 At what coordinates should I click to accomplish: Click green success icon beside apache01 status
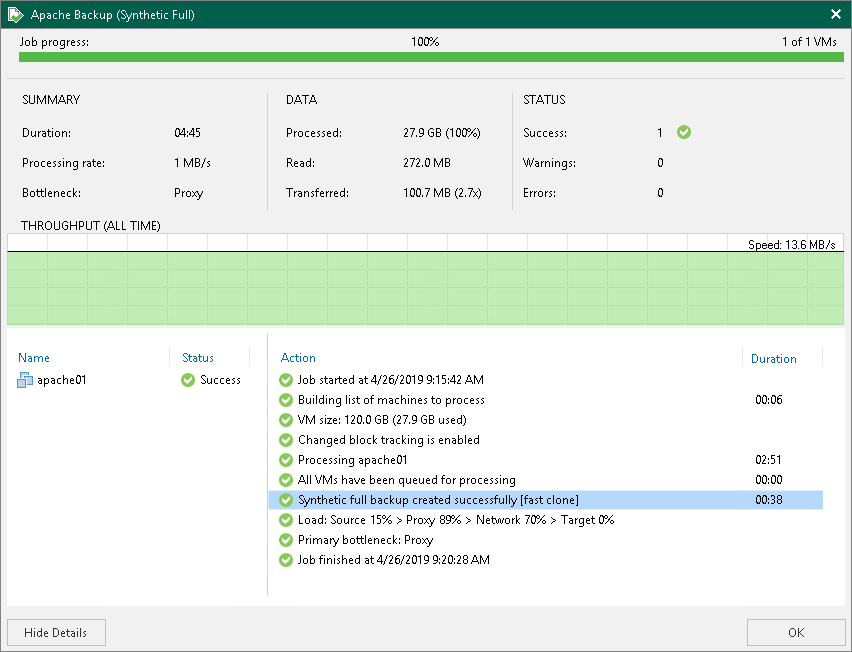[x=188, y=380]
